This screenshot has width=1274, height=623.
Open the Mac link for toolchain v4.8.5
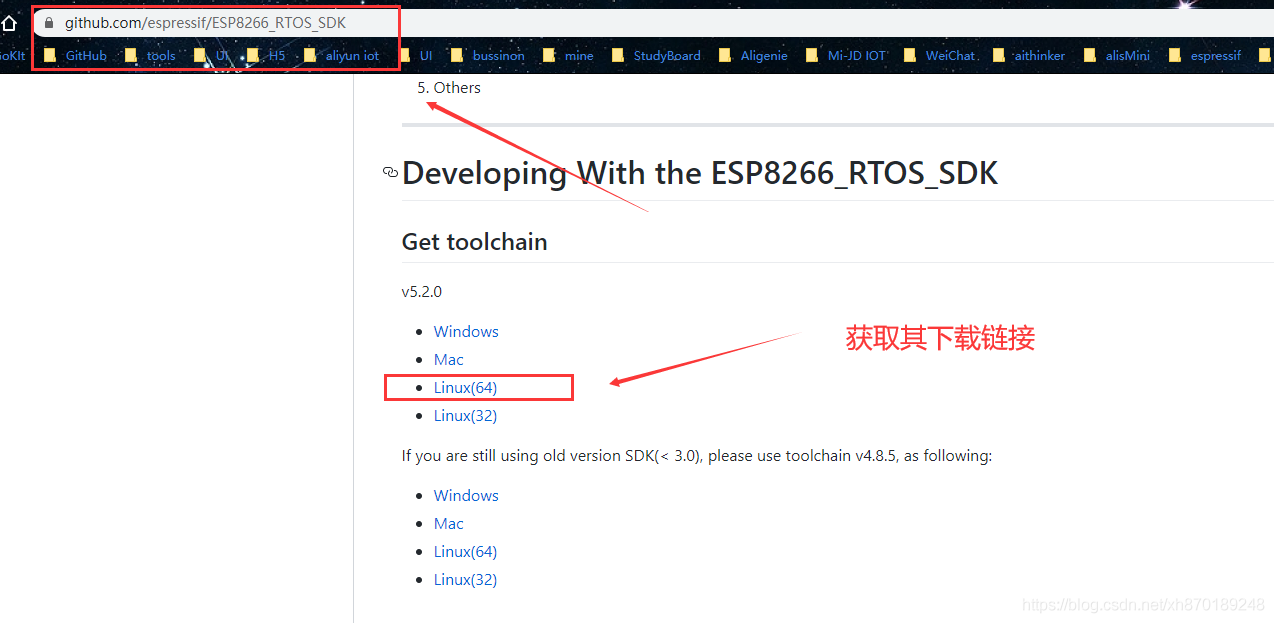click(x=449, y=524)
